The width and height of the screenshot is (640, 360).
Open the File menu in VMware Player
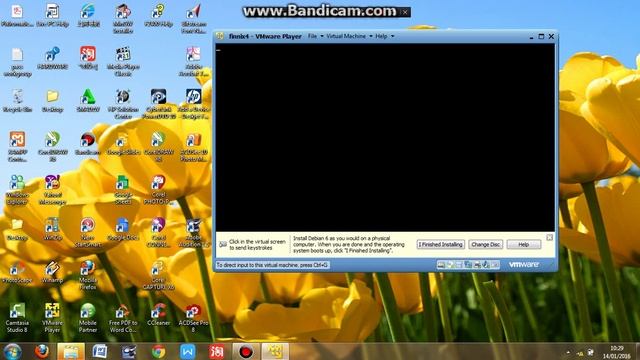click(315, 36)
